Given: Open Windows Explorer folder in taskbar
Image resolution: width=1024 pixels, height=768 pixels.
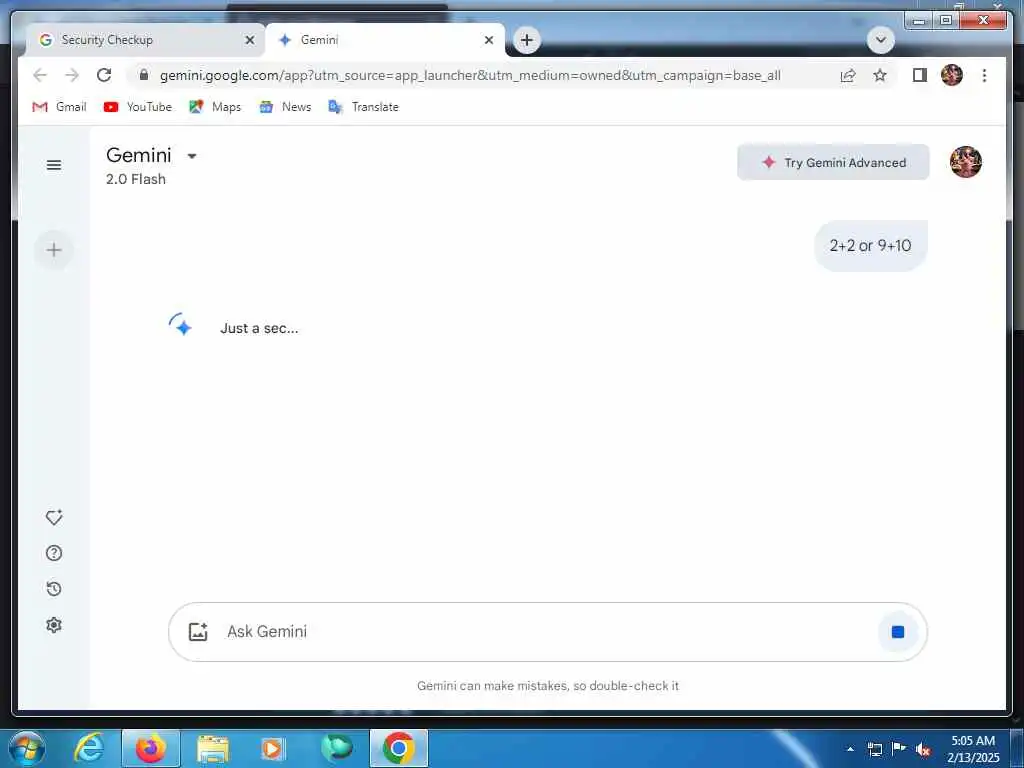Looking at the screenshot, I should click(x=213, y=748).
